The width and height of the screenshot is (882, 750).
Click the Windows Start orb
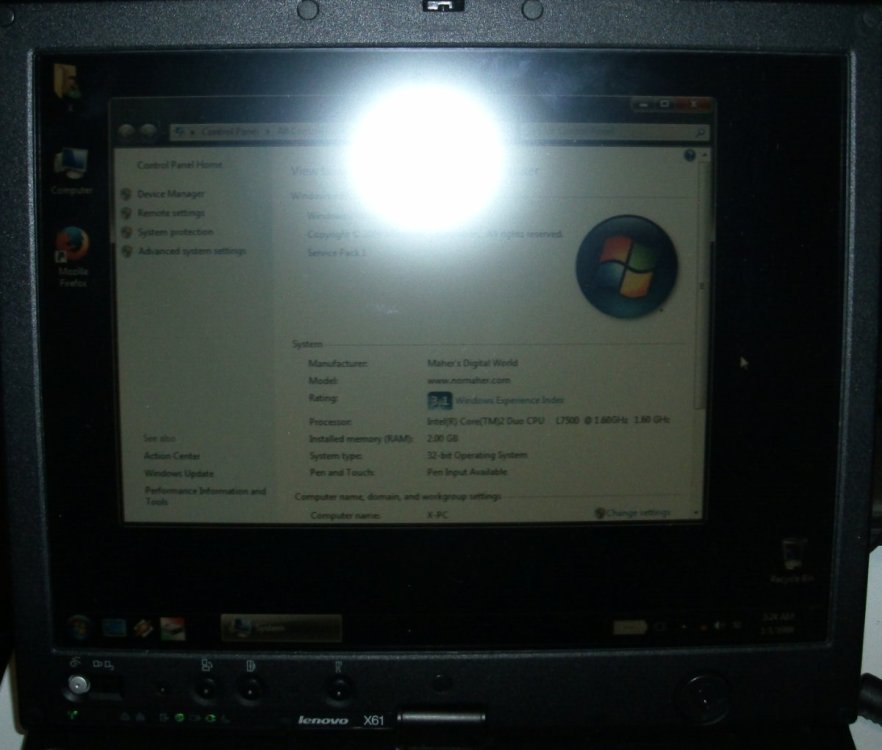tap(78, 628)
